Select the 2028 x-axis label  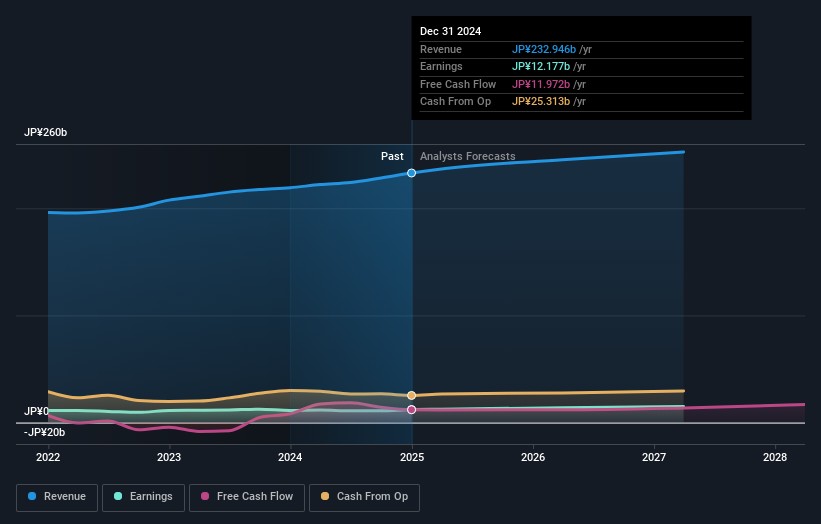[775, 457]
